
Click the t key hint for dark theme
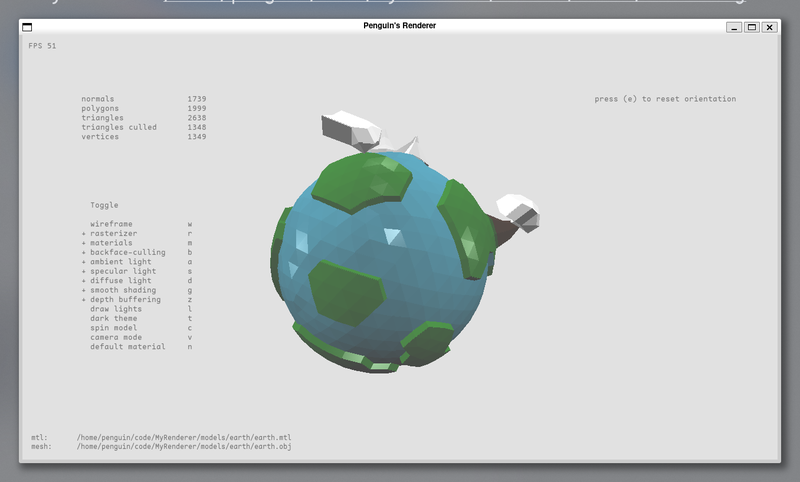tap(190, 318)
